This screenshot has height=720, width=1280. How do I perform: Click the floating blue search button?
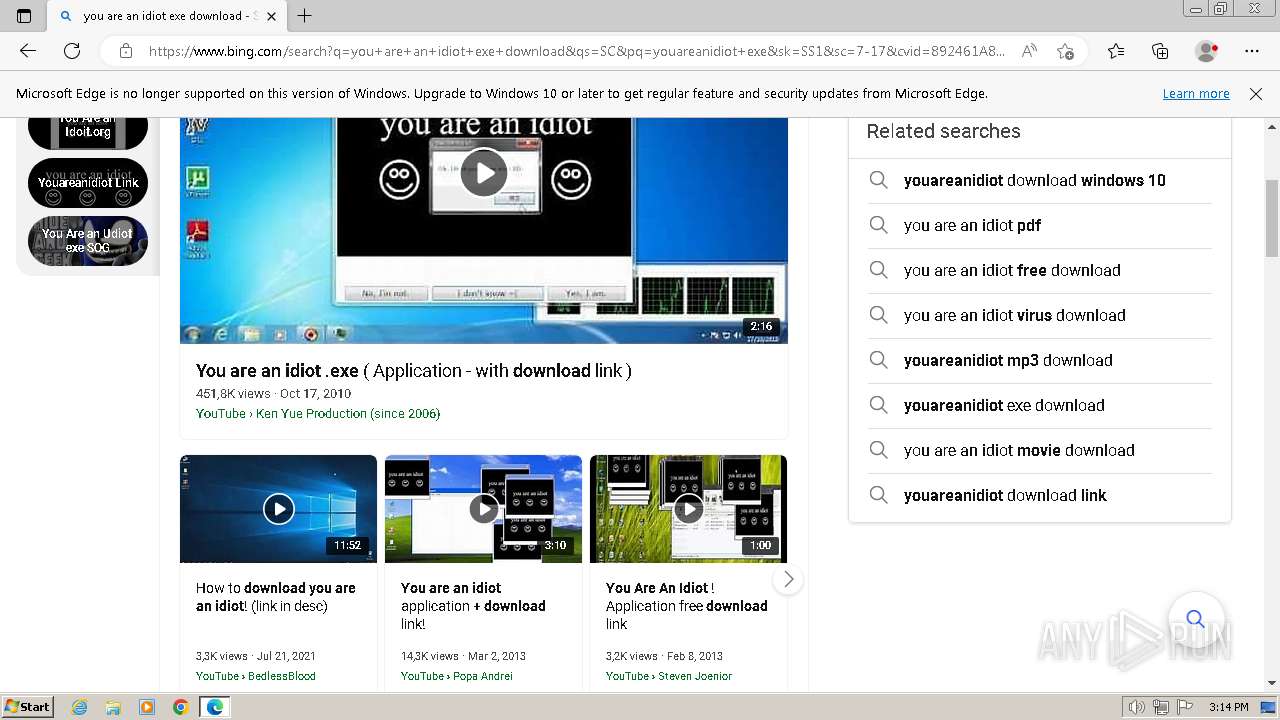click(x=1195, y=619)
